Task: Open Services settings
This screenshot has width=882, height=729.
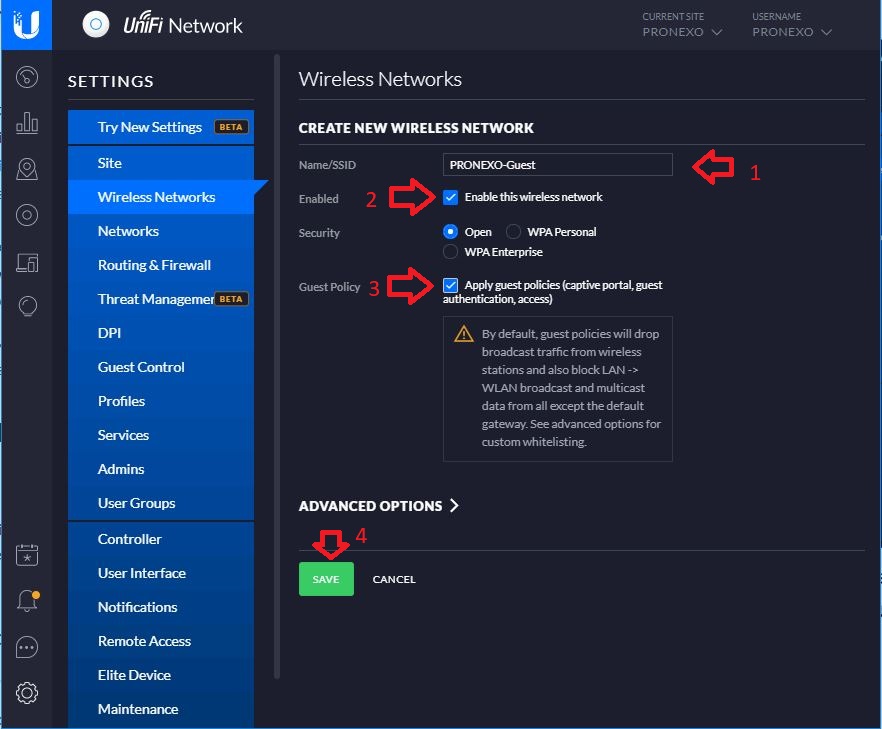Action: click(161, 435)
